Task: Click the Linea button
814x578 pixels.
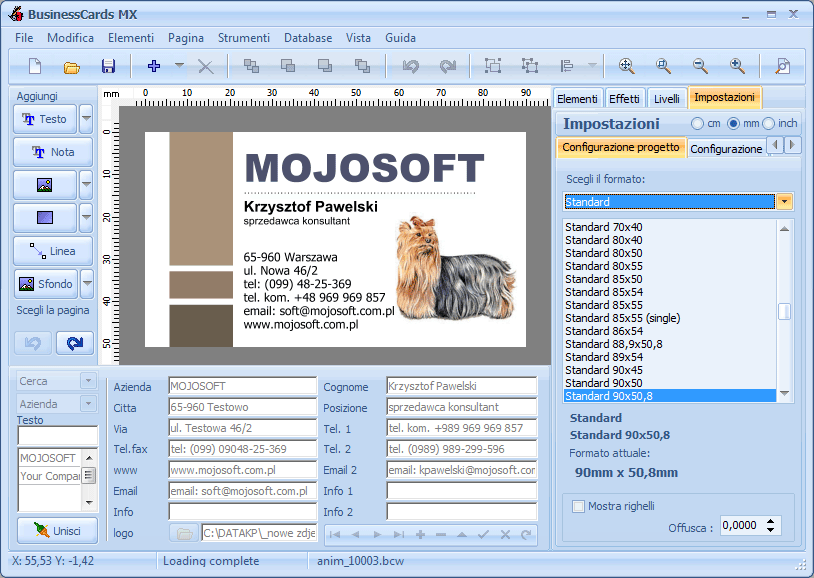Action: click(53, 251)
